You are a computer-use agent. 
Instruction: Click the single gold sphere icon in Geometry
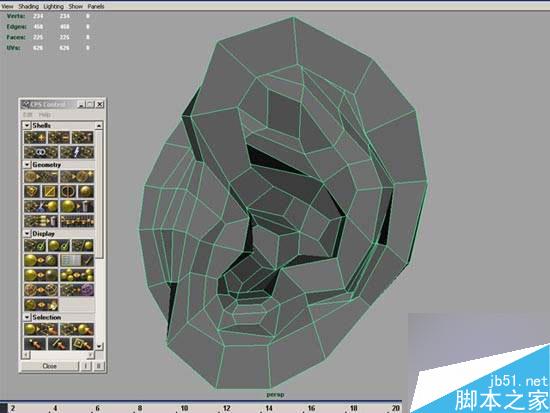[86, 192]
